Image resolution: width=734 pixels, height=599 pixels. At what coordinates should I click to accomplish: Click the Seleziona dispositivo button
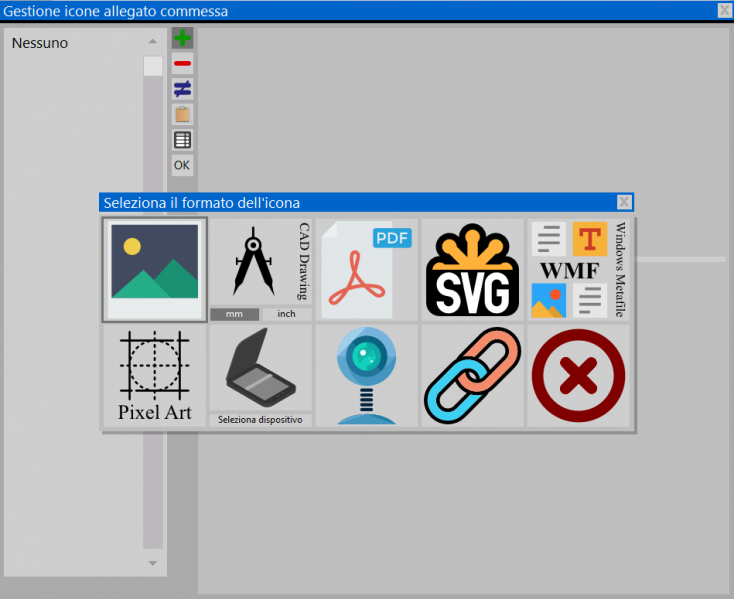(260, 420)
